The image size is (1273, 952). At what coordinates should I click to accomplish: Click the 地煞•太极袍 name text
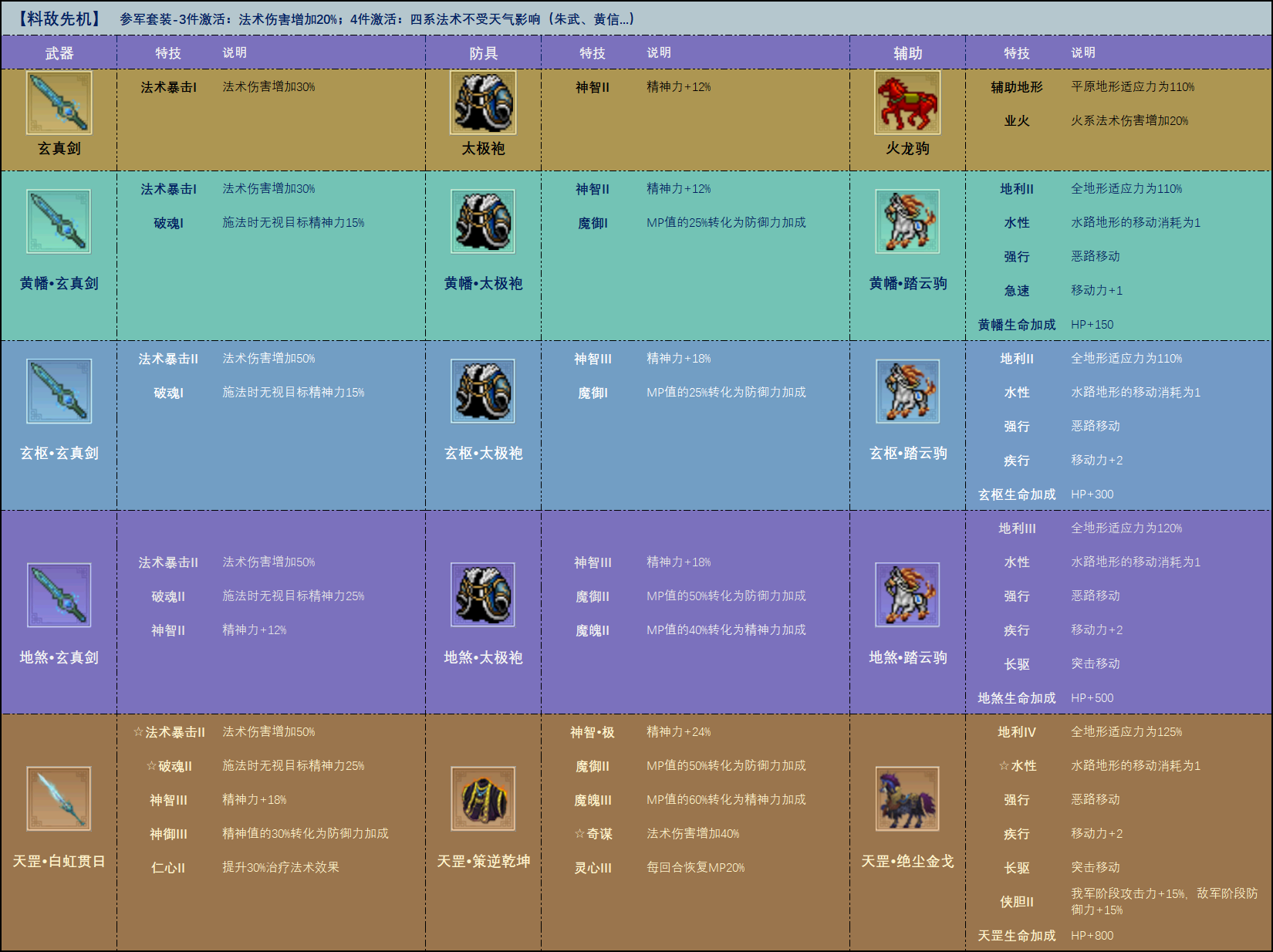pyautogui.click(x=484, y=657)
